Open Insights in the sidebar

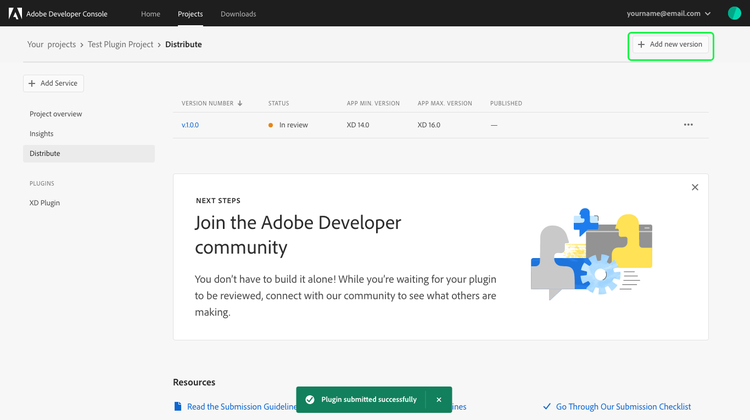point(41,134)
